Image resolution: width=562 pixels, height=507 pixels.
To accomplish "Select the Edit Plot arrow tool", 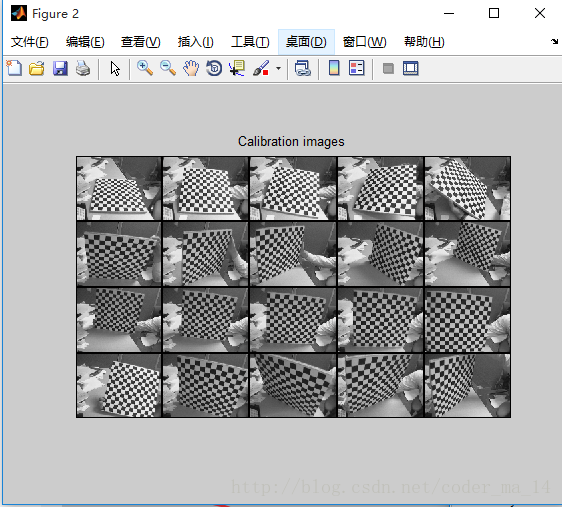I will click(115, 68).
